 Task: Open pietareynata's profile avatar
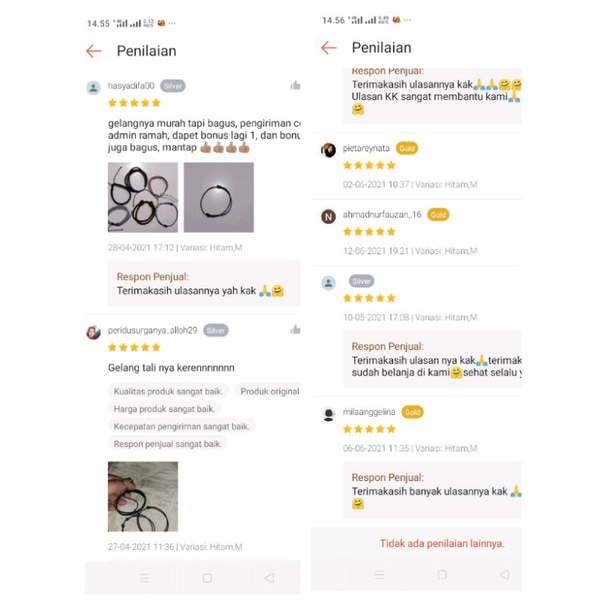click(x=328, y=150)
